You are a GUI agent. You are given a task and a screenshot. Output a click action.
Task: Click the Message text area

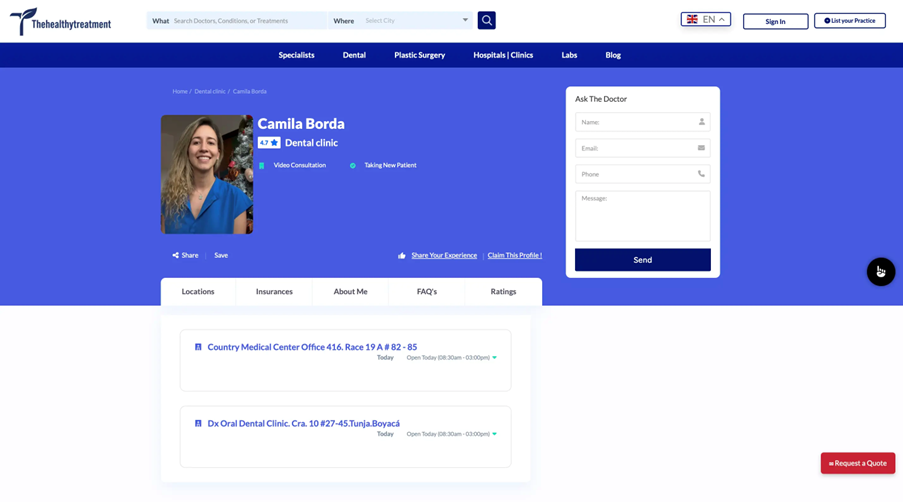click(x=642, y=215)
